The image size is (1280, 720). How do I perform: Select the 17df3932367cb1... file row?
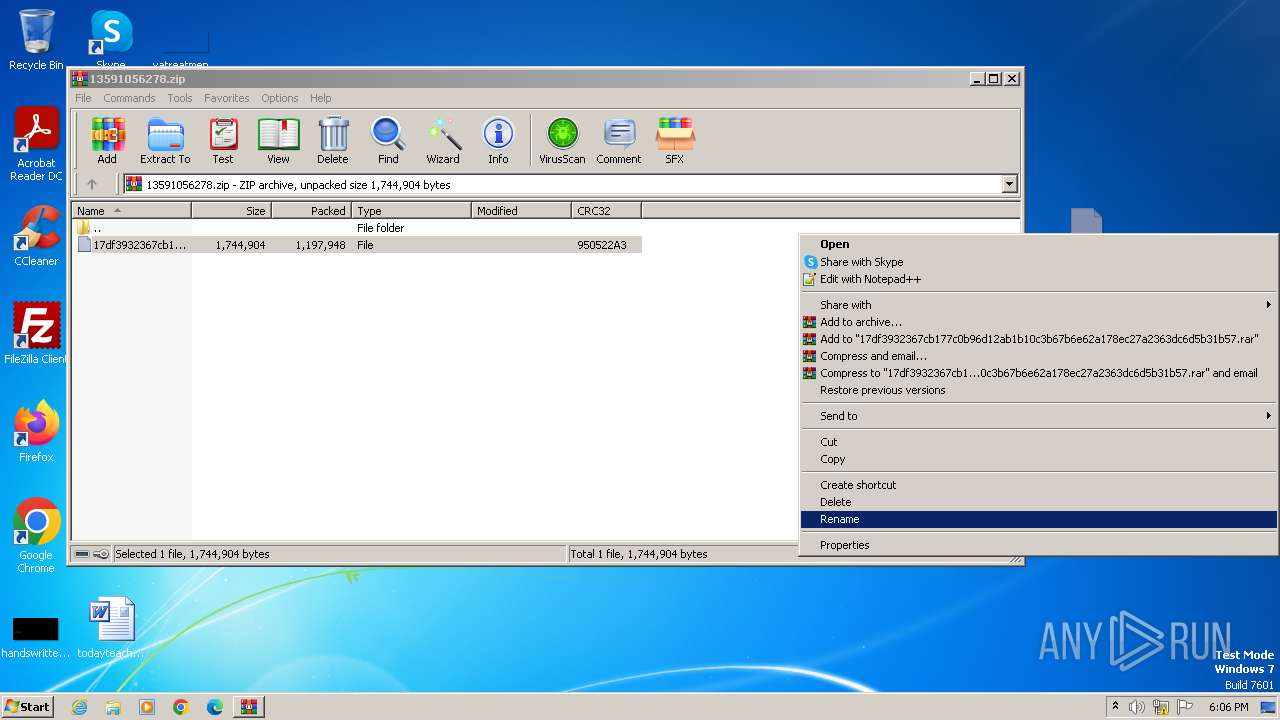coord(357,245)
